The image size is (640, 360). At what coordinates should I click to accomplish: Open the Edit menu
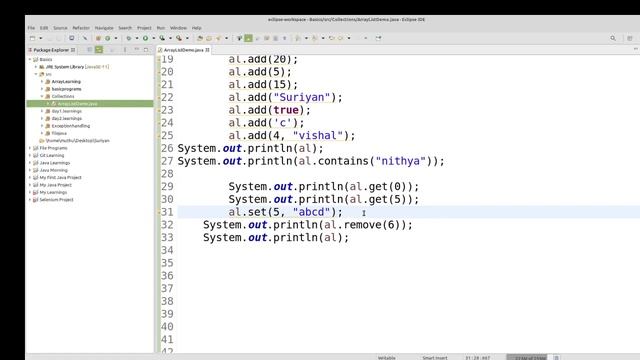coord(44,28)
